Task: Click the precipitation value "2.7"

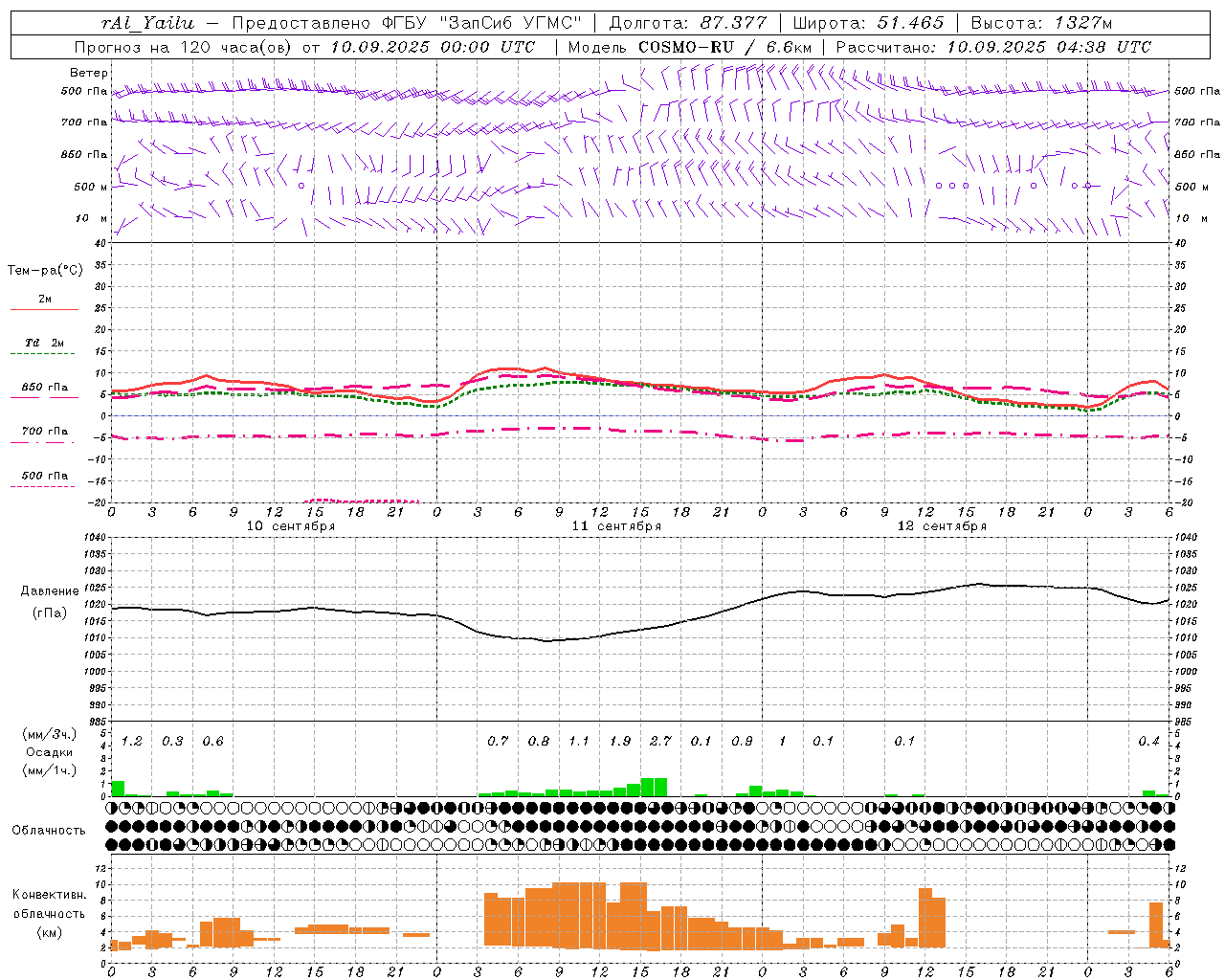Action: pos(660,742)
